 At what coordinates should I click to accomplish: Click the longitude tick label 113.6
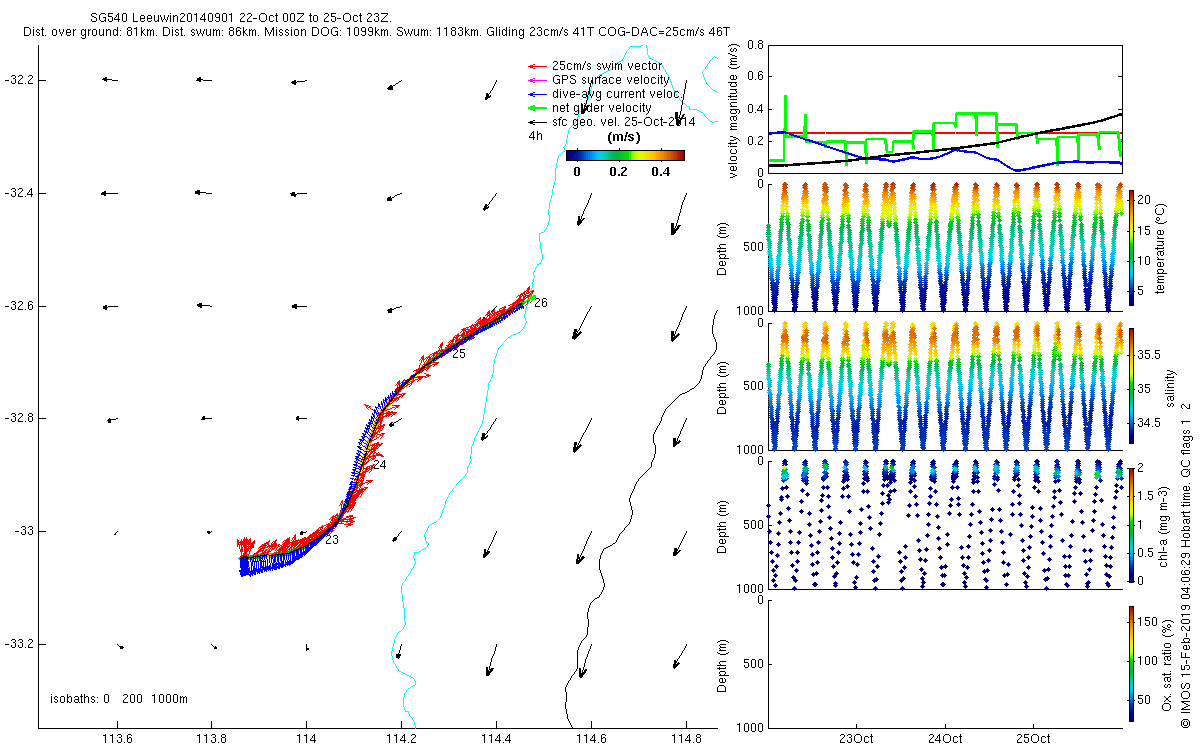point(117,740)
